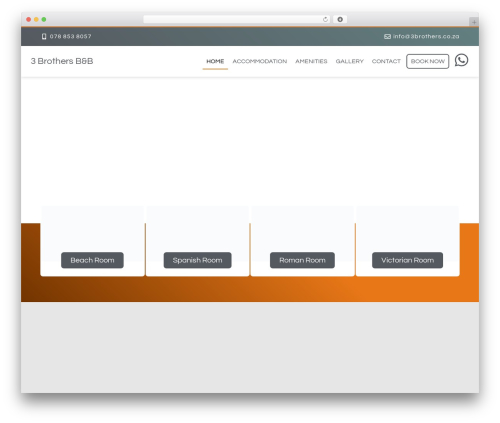500x423 pixels.
Task: Choose the Victorian Room button
Action: (407, 260)
